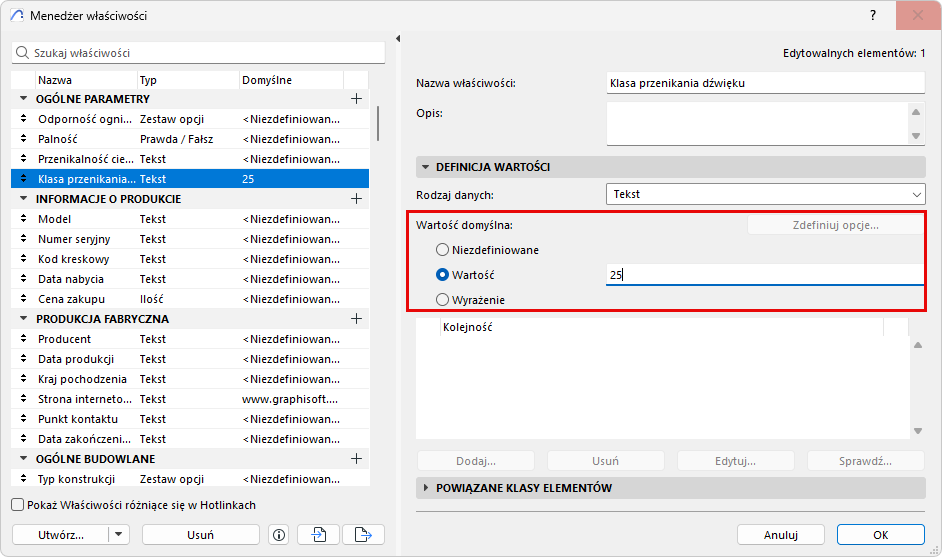
Task: Enable Pokaż Właściwości różniące się w Hotlinkach
Action: [x=18, y=505]
